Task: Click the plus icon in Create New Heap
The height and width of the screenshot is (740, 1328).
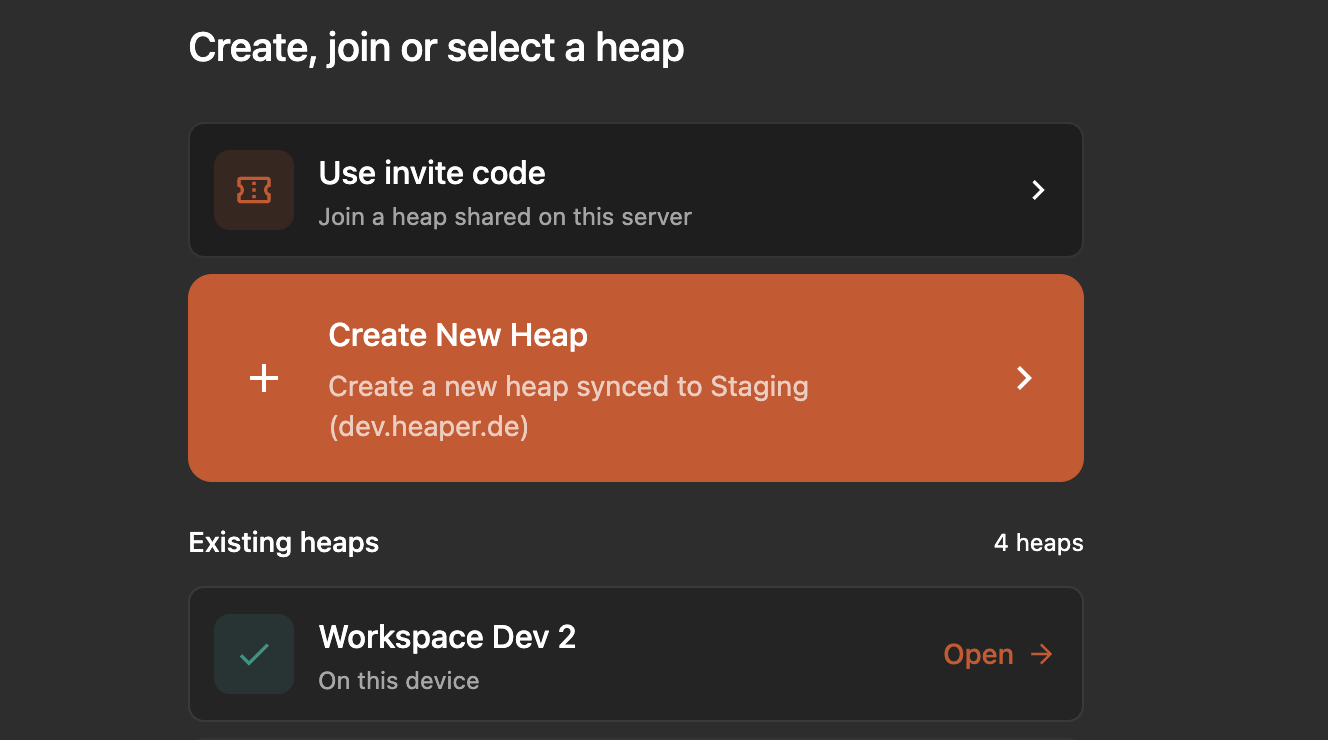Action: 264,378
